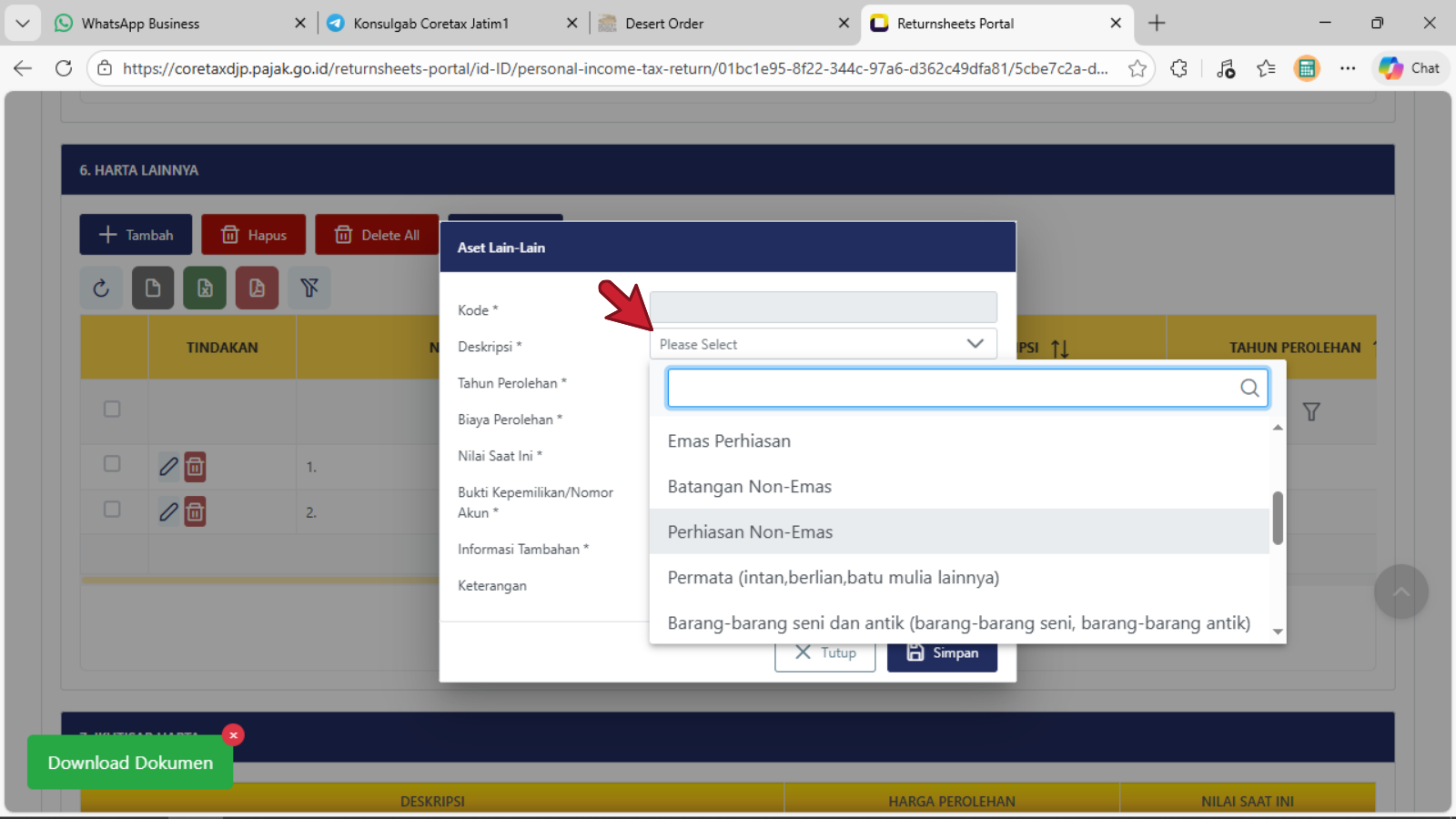Screen dimensions: 1456x819
Task: Click the filter funnel under Tahun Perolehan
Action: (1310, 412)
